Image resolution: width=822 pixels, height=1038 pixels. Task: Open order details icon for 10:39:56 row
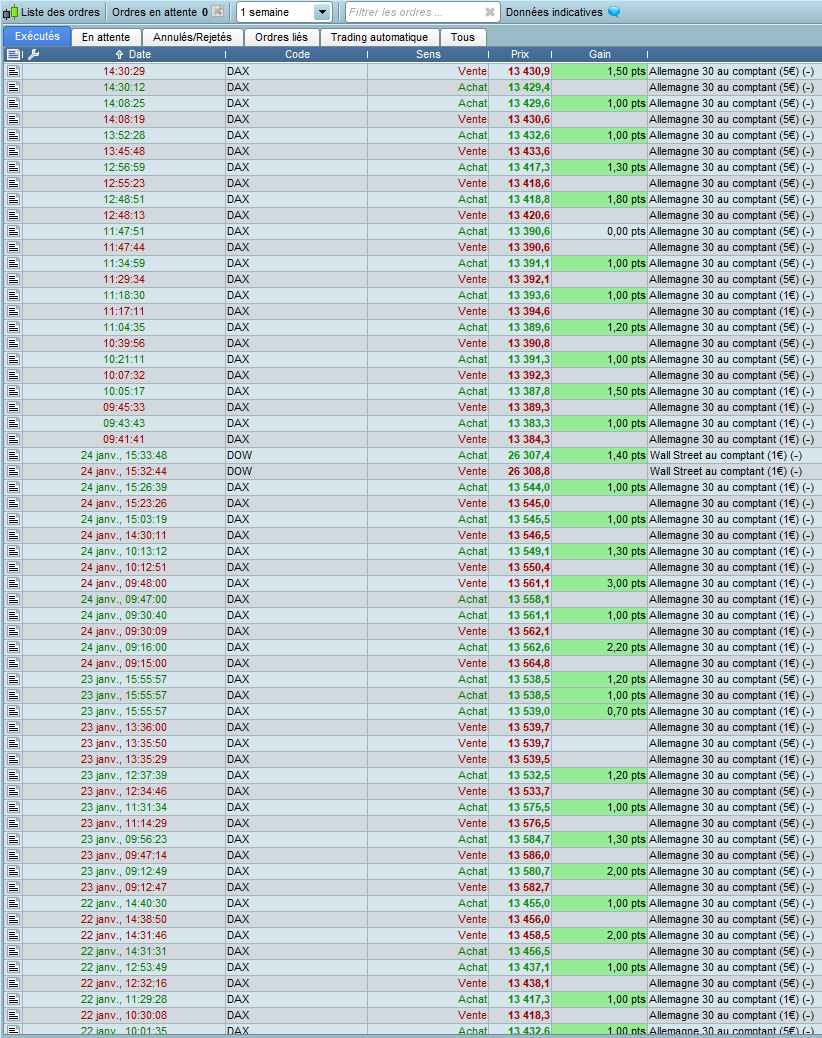tap(14, 343)
